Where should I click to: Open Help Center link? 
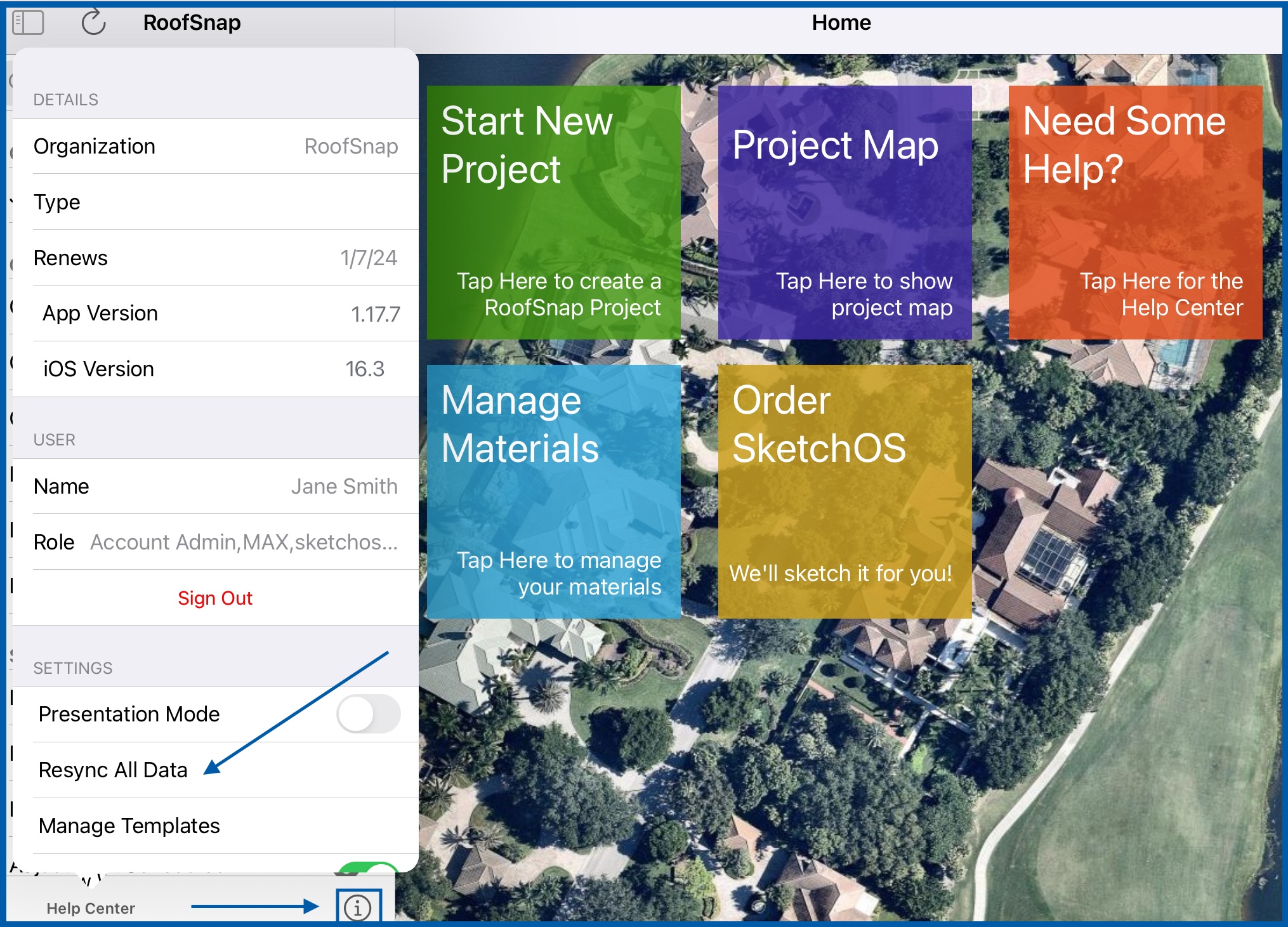[91, 909]
